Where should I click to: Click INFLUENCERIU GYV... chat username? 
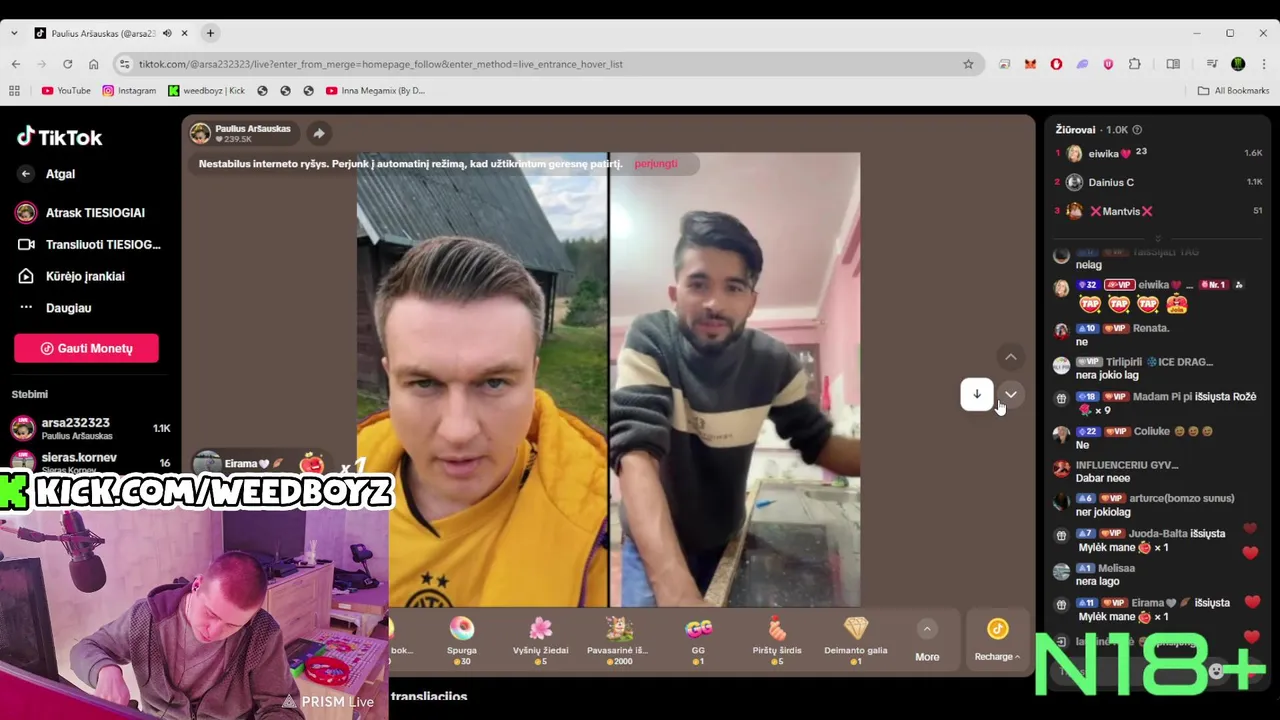[1127, 465]
